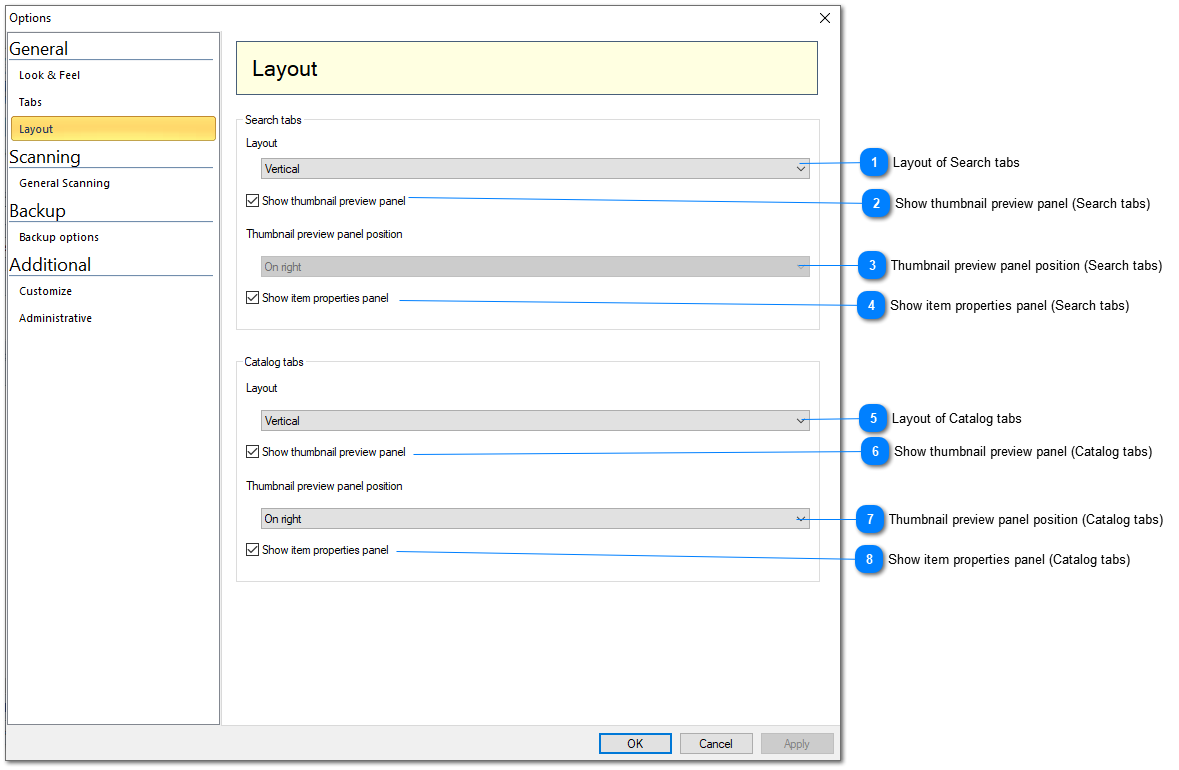Viewport: 1179px width, 770px height.
Task: Click the blue callout number 1 badge
Action: click(874, 162)
